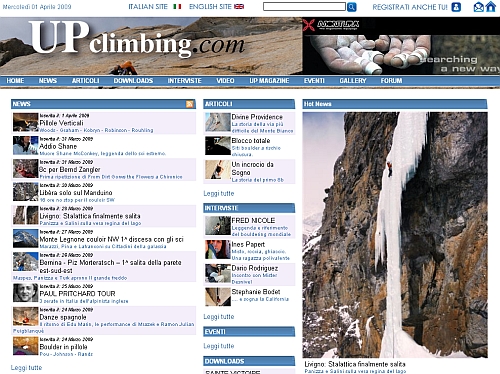Open the VIDEO menu item
This screenshot has height=374, width=500.
[x=225, y=81]
